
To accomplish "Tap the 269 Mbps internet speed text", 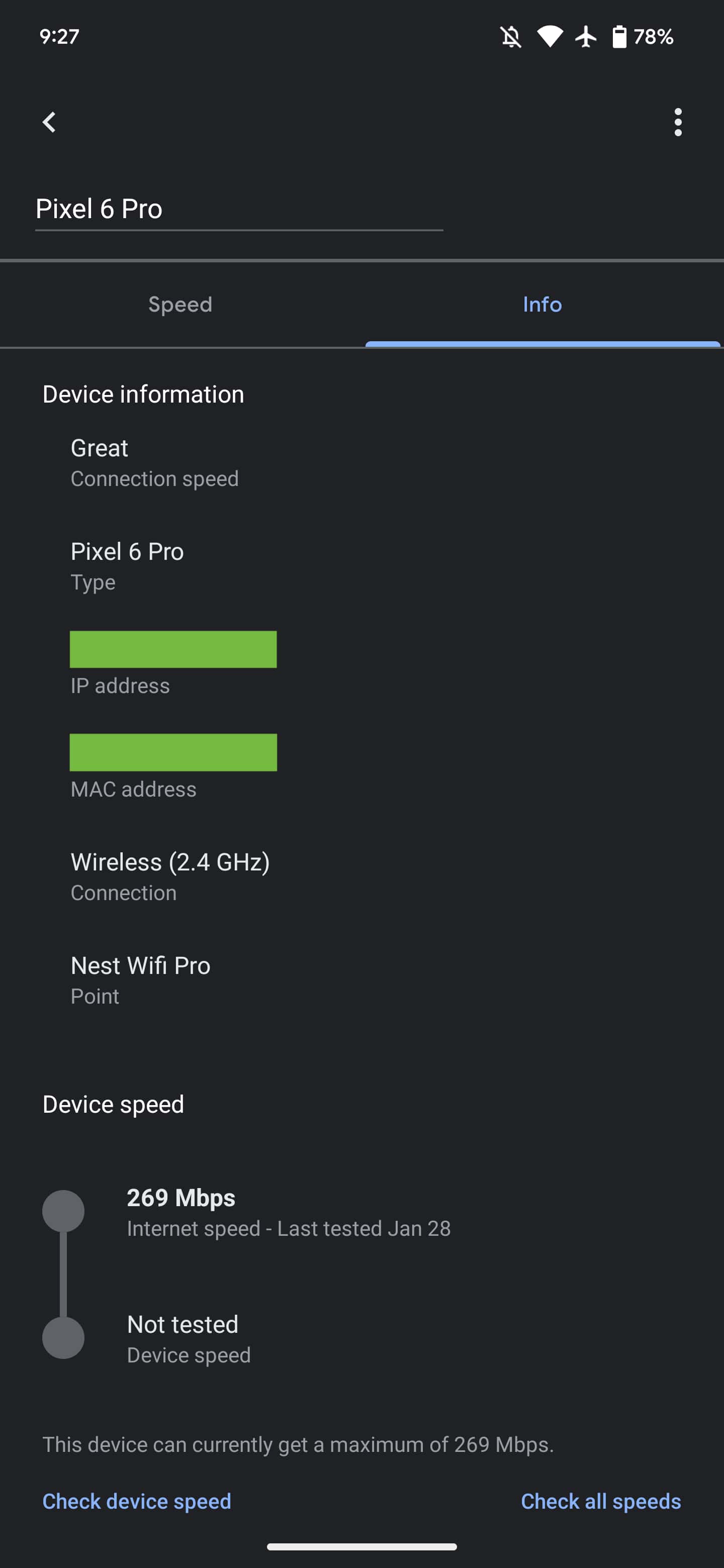I will pyautogui.click(x=181, y=1198).
